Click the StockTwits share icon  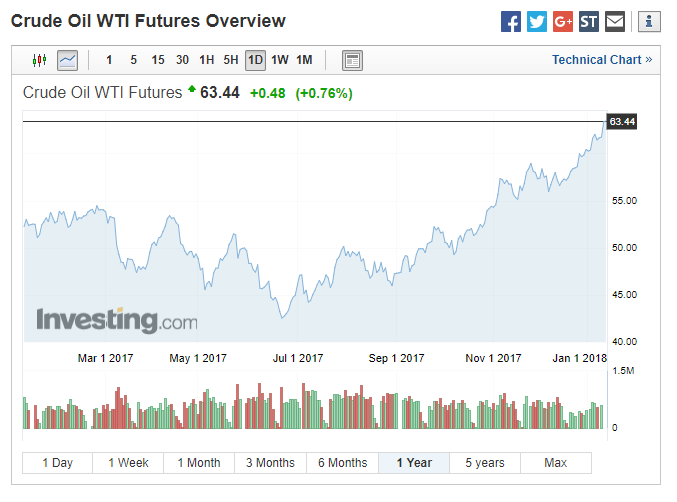[589, 21]
